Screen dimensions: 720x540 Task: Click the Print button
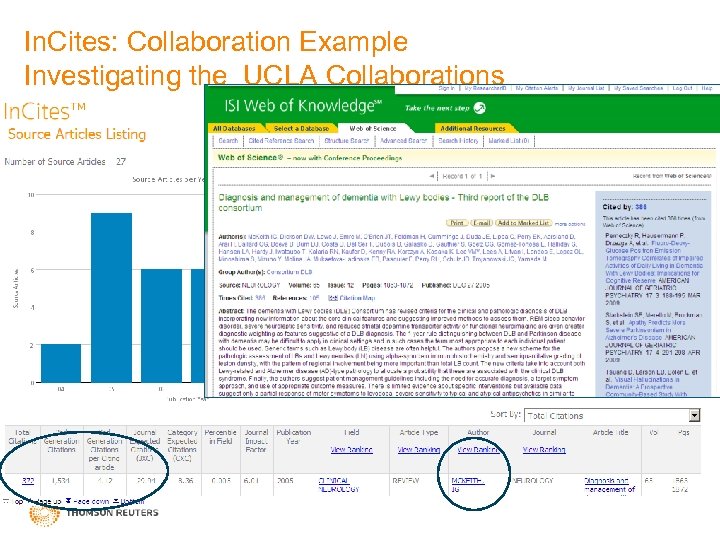[457, 223]
